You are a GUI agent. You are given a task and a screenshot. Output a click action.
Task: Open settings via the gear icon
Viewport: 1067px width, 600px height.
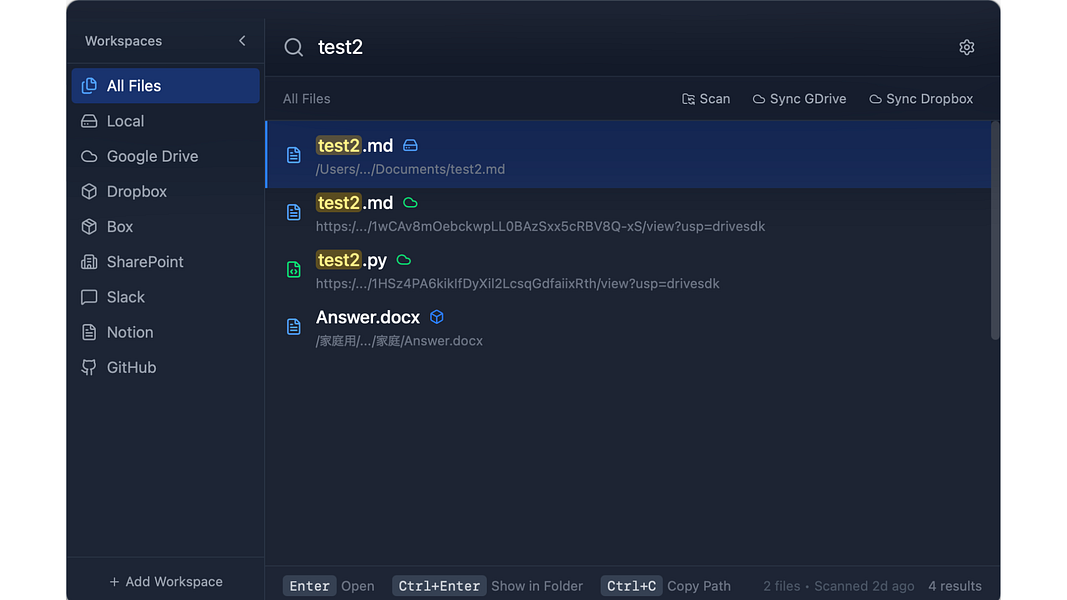[x=966, y=47]
